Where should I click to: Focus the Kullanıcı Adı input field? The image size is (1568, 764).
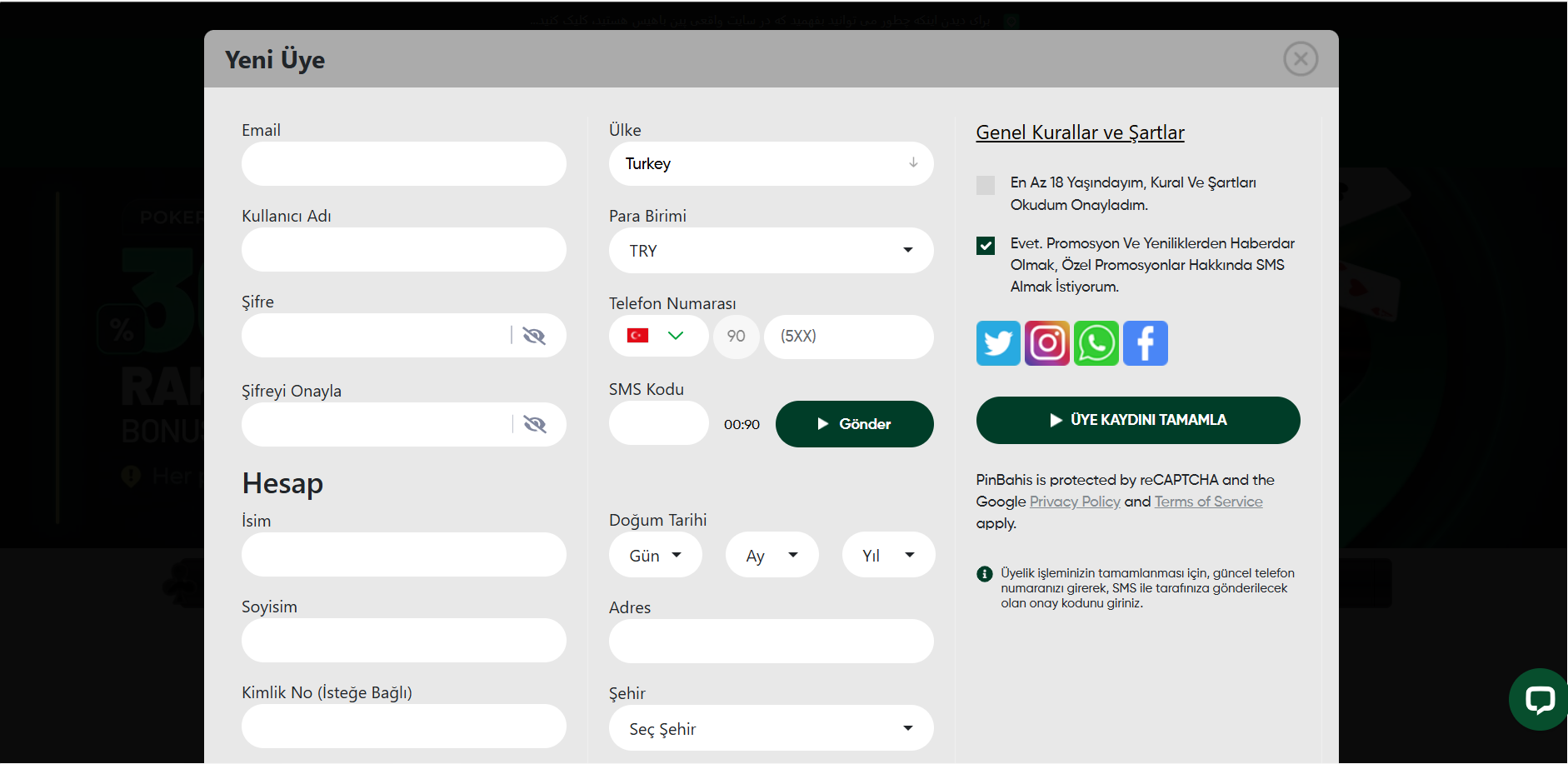click(404, 250)
